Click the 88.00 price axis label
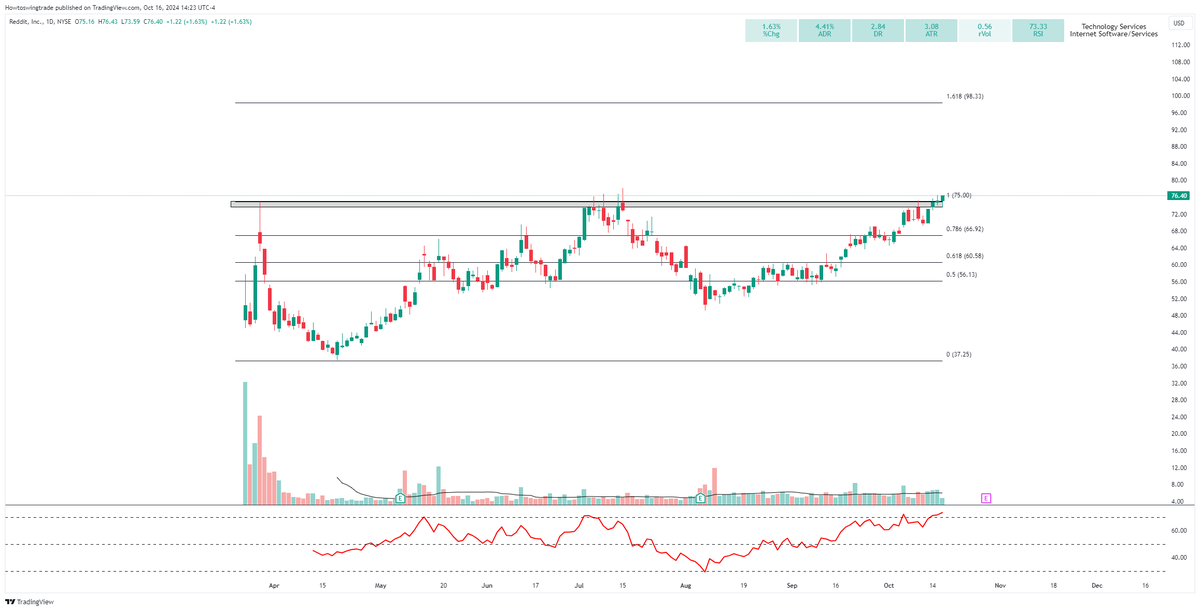This screenshot has height=611, width=1200. tap(1178, 146)
